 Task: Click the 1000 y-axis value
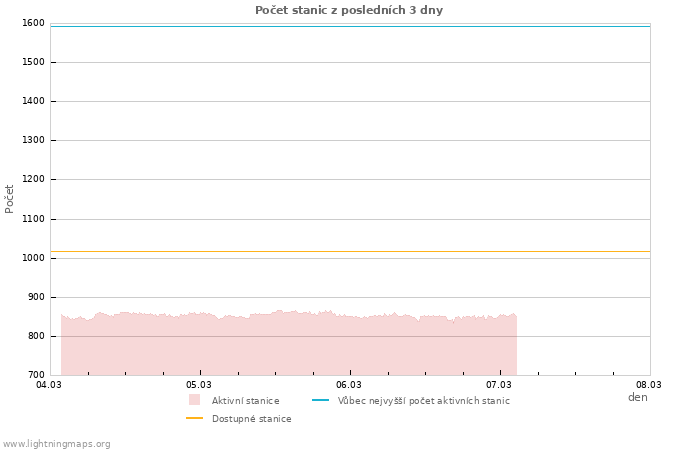click(x=33, y=258)
